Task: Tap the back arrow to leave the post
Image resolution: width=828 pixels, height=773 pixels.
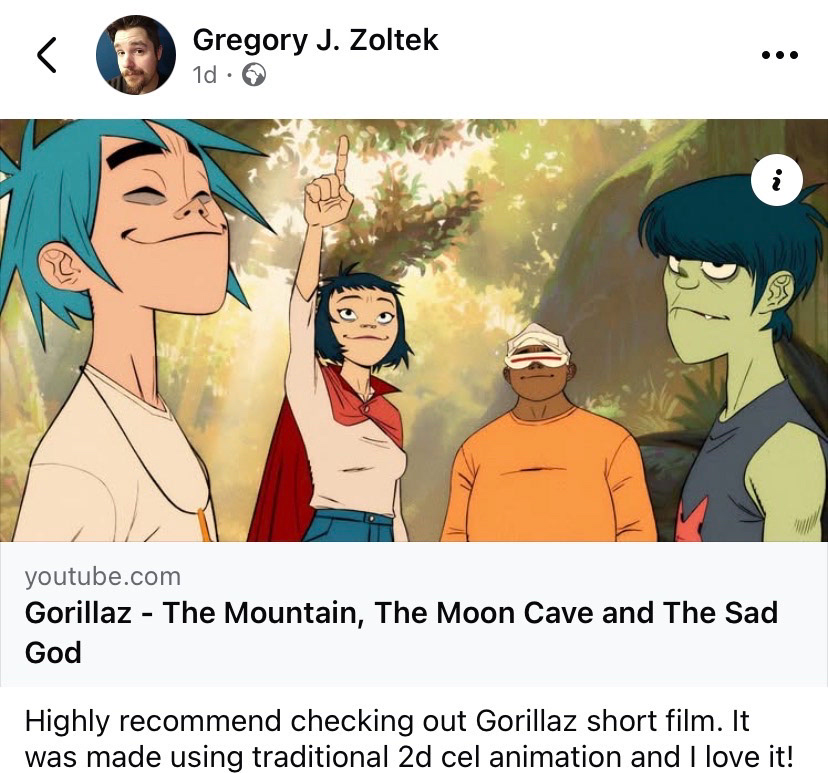Action: click(47, 56)
